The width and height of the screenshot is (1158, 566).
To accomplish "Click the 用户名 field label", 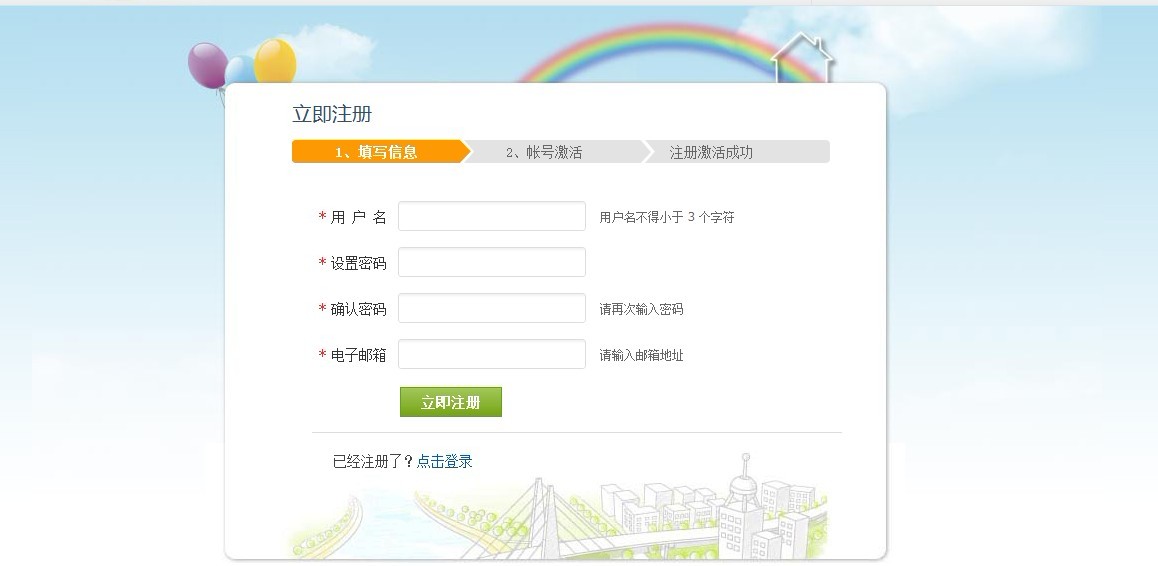I will (358, 217).
